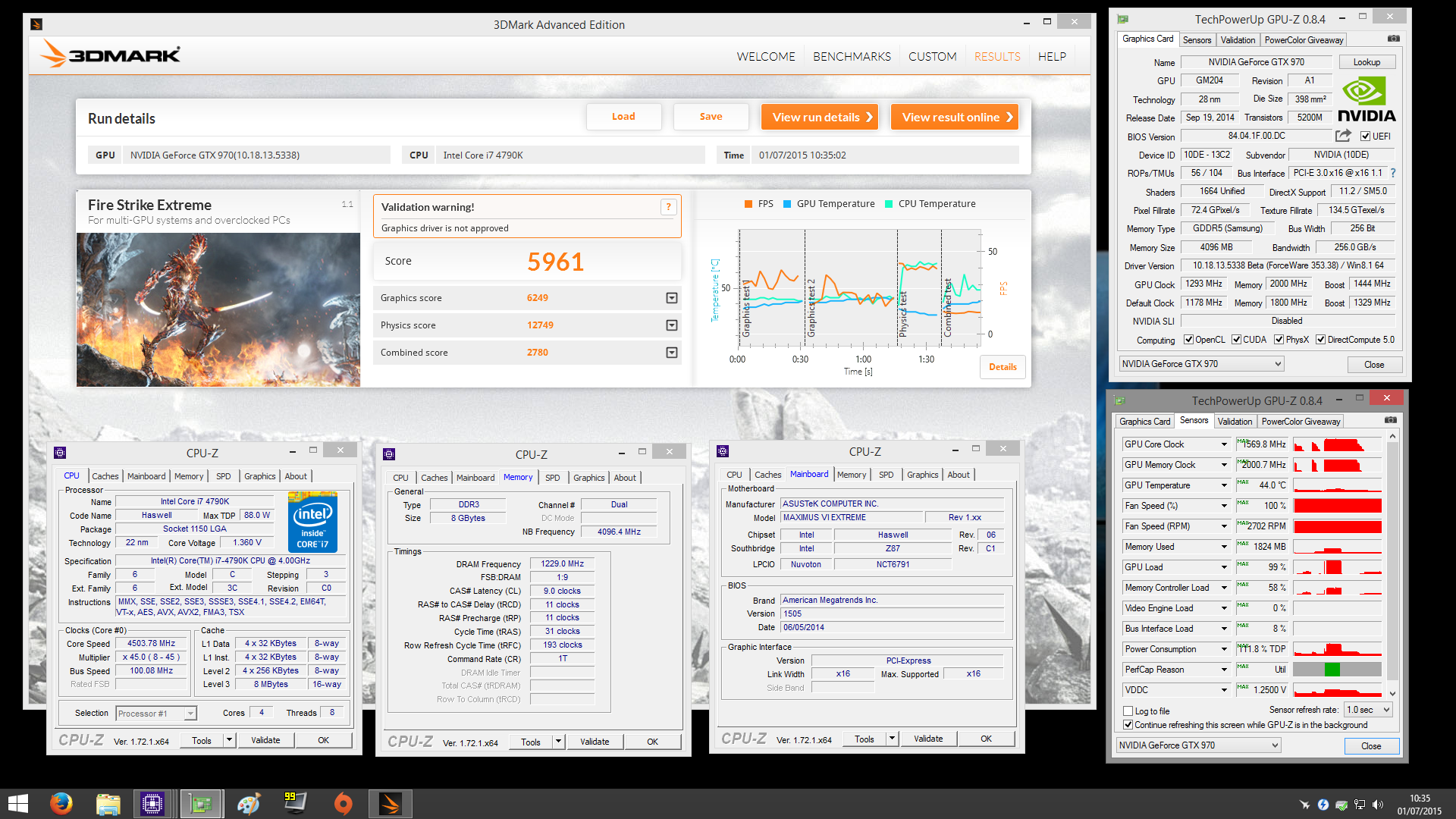Switch to Caches tab in left CPU-Z
The height and width of the screenshot is (819, 1456).
pos(105,476)
